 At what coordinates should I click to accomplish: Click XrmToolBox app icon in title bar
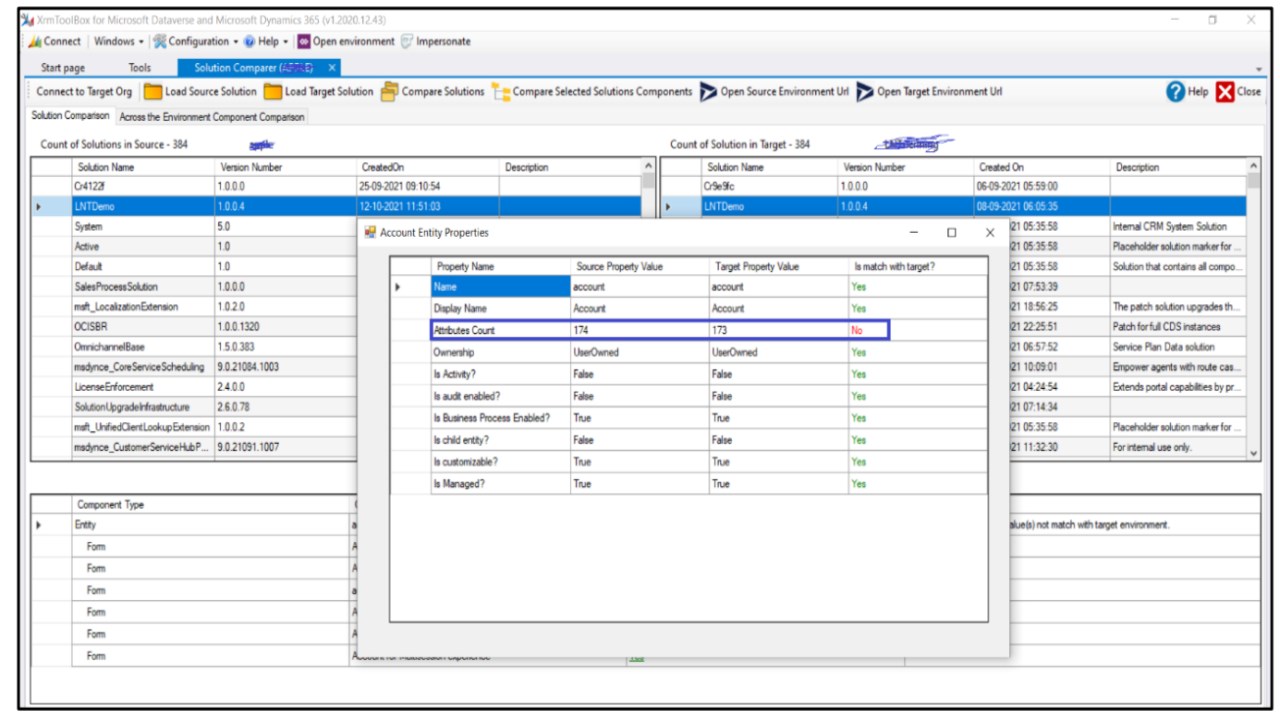[x=27, y=20]
